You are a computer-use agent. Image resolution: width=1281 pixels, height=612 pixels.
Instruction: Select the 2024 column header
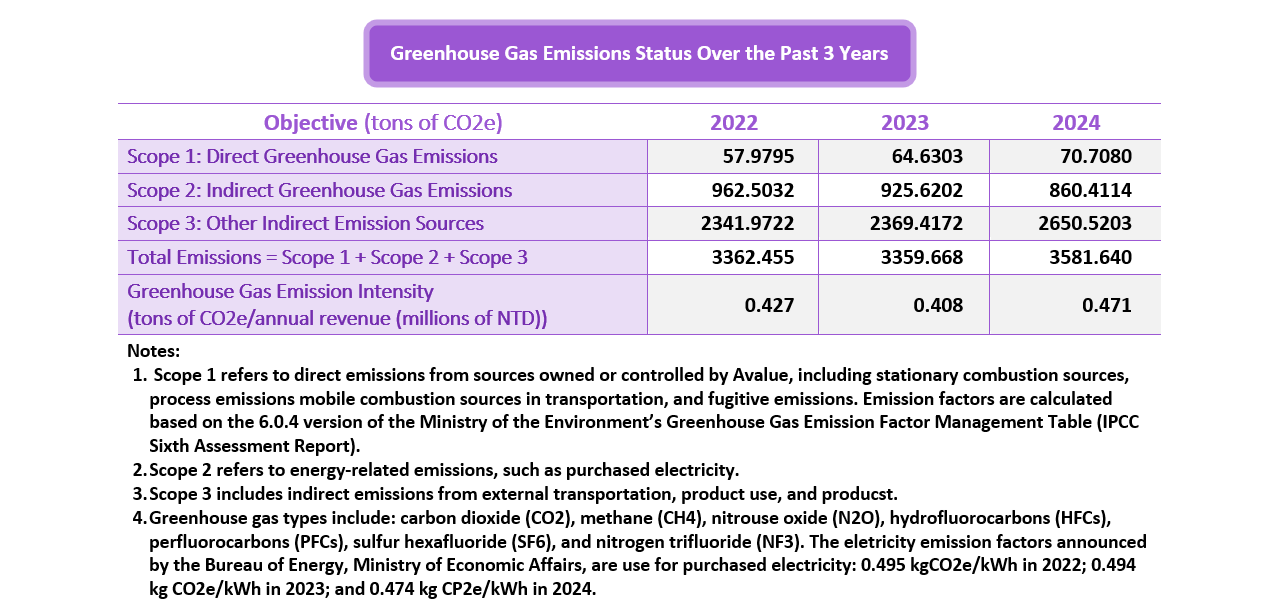click(1075, 123)
